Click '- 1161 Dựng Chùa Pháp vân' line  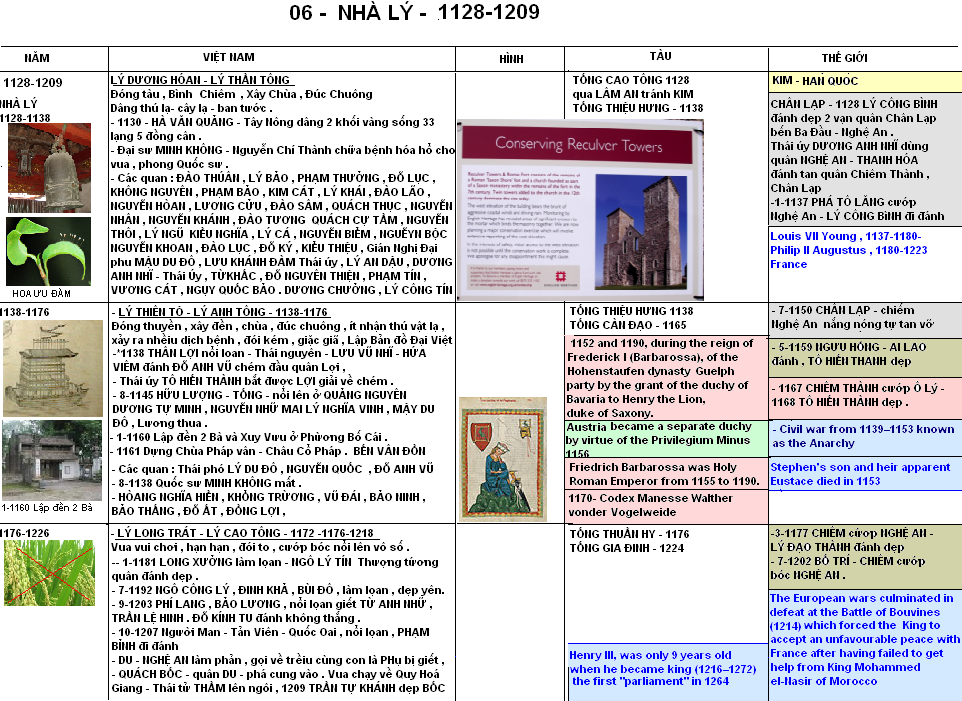[269, 451]
